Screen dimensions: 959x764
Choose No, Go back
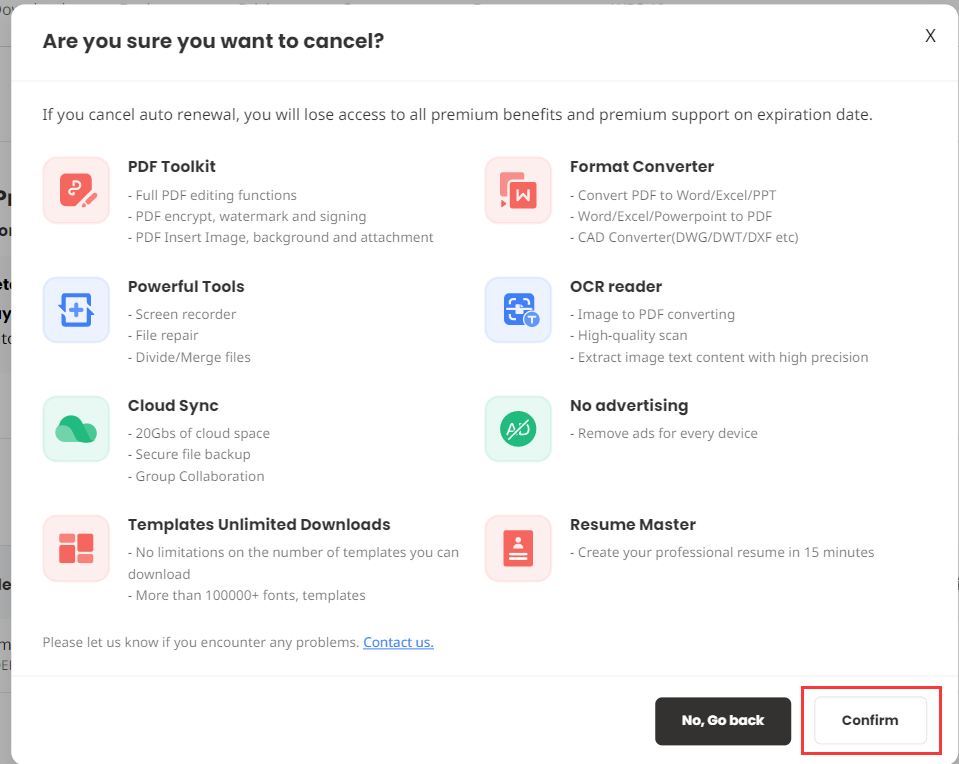click(x=723, y=720)
